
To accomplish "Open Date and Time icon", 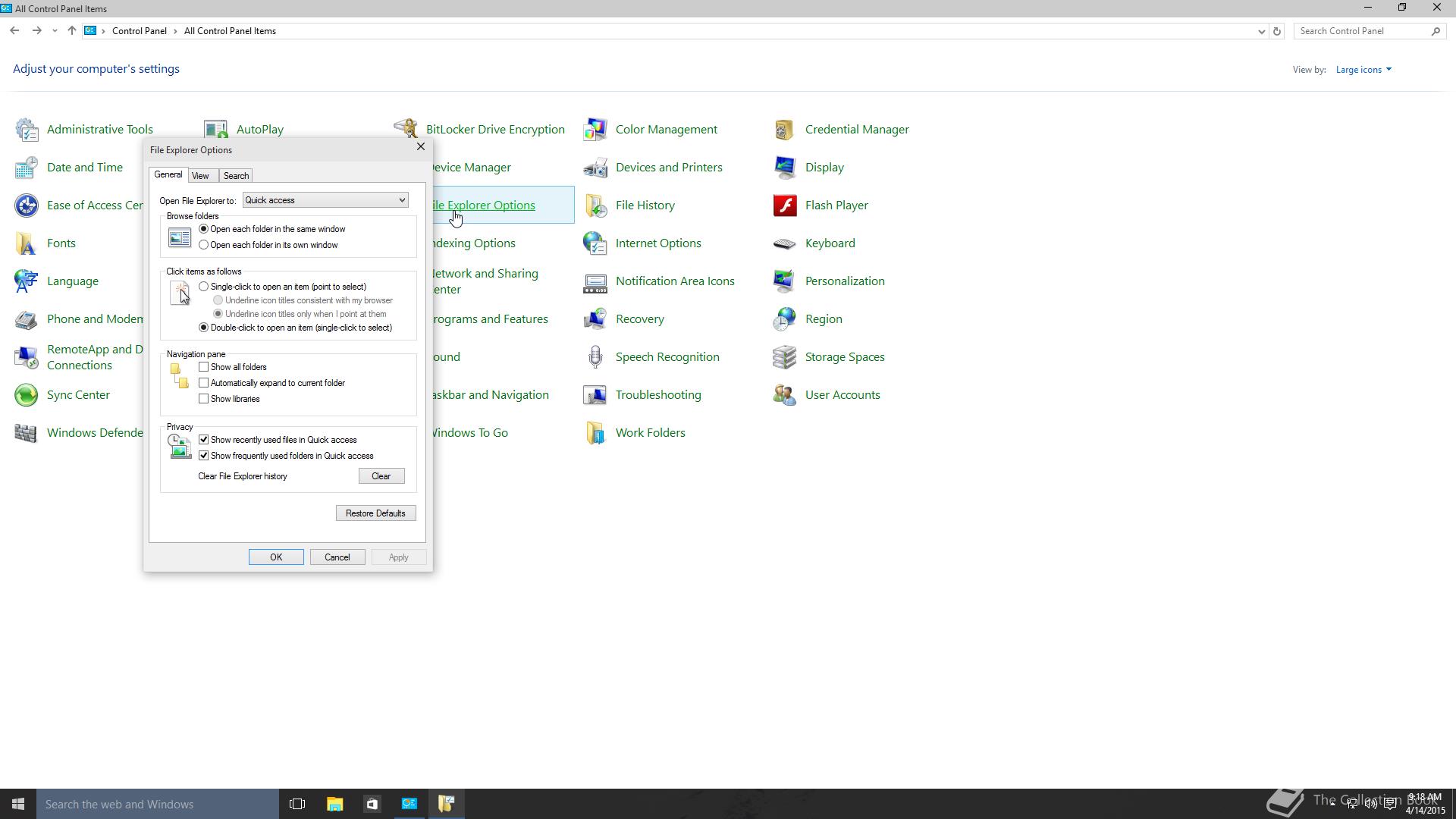I will (27, 168).
